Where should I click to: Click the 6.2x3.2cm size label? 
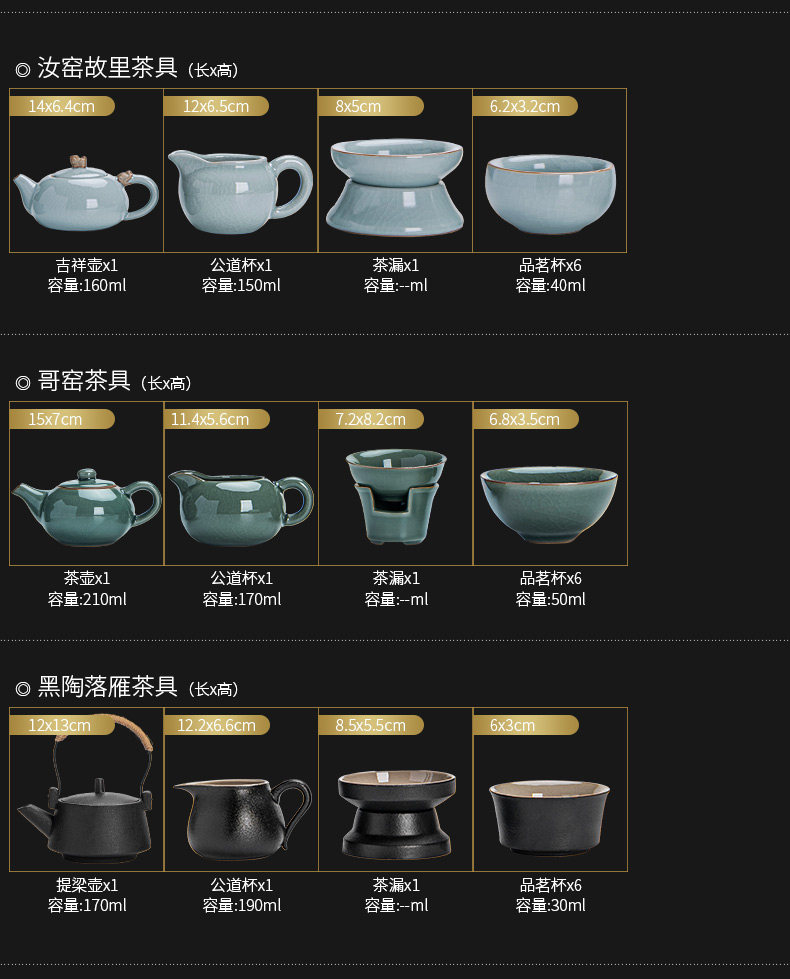coord(525,106)
